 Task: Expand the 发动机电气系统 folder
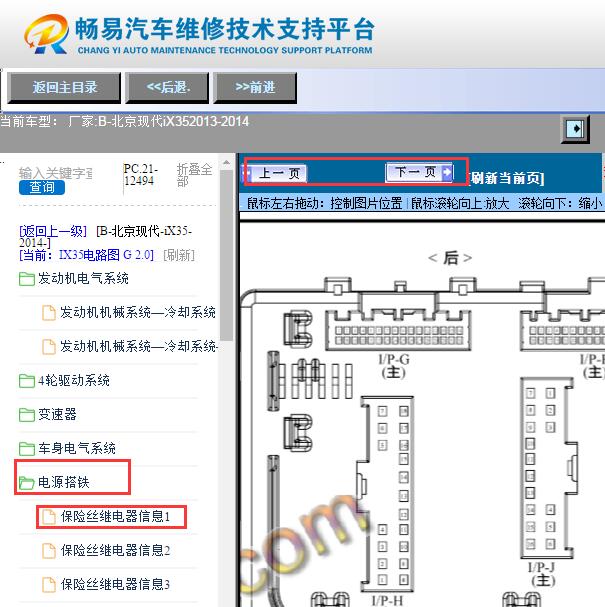point(83,278)
